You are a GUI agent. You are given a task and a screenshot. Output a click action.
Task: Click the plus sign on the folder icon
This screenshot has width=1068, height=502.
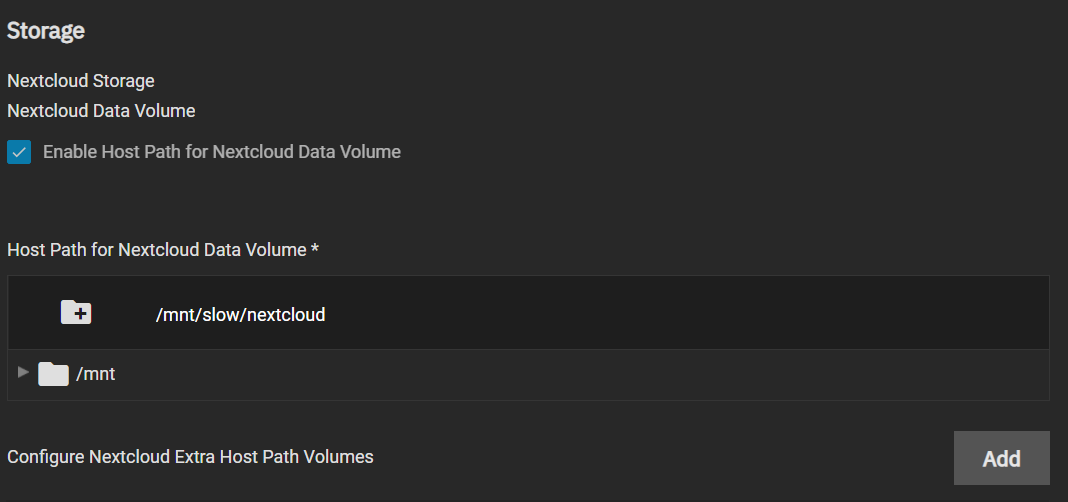tap(81, 315)
